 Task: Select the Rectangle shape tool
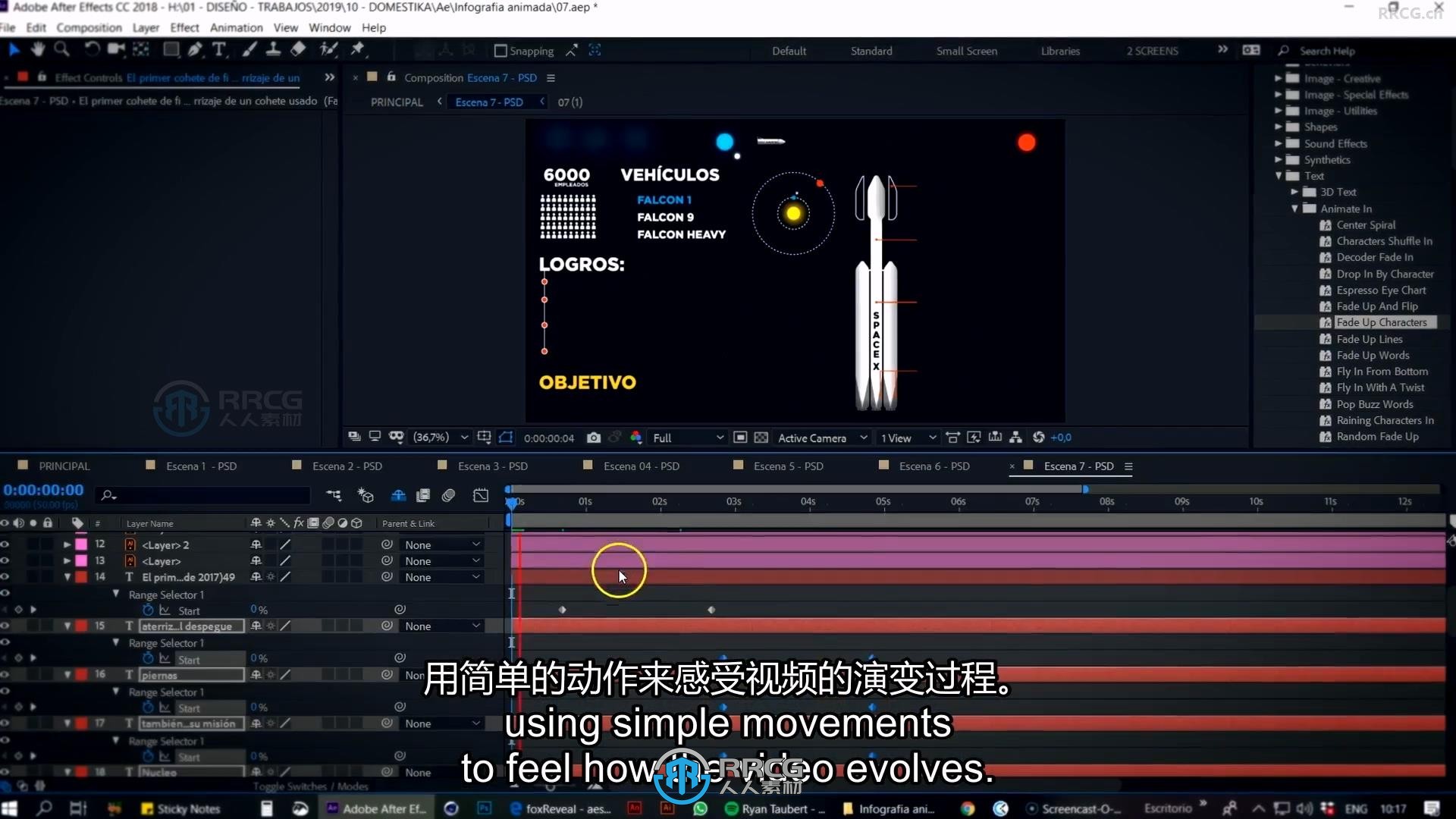click(171, 50)
